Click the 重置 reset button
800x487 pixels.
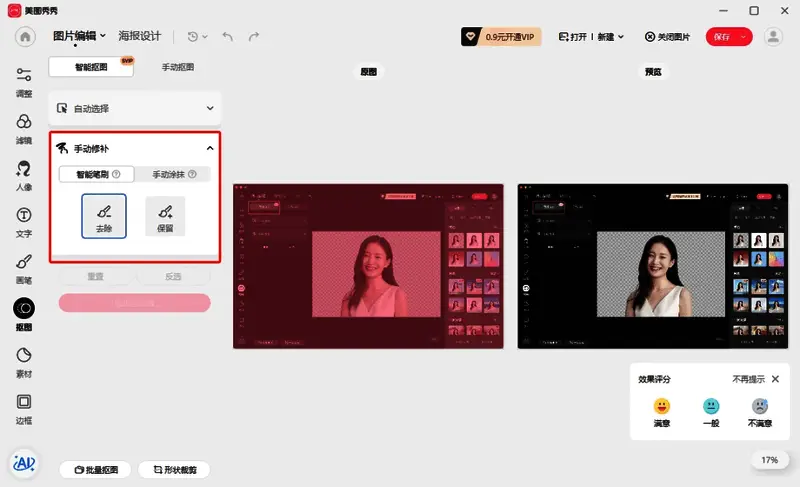coord(95,276)
